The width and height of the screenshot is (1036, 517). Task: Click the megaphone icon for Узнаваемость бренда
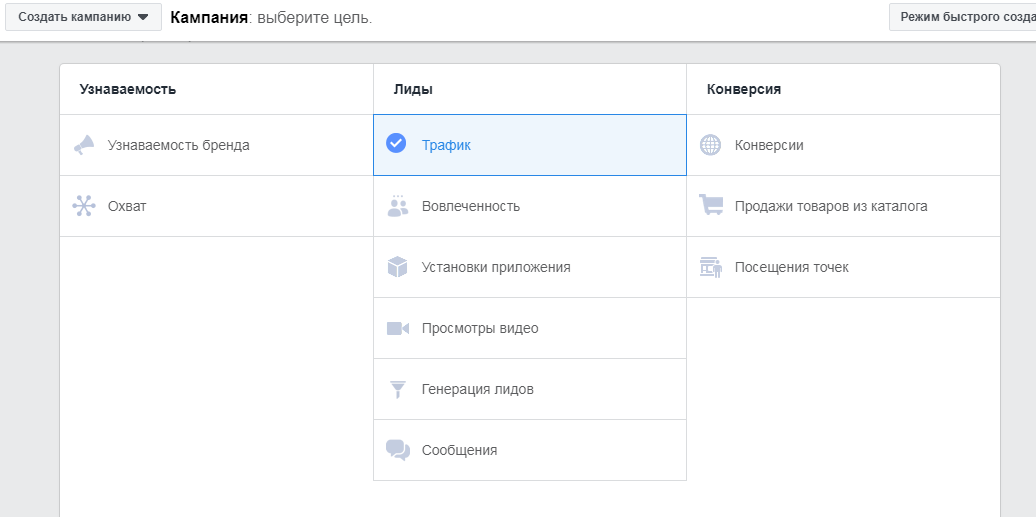[x=84, y=145]
